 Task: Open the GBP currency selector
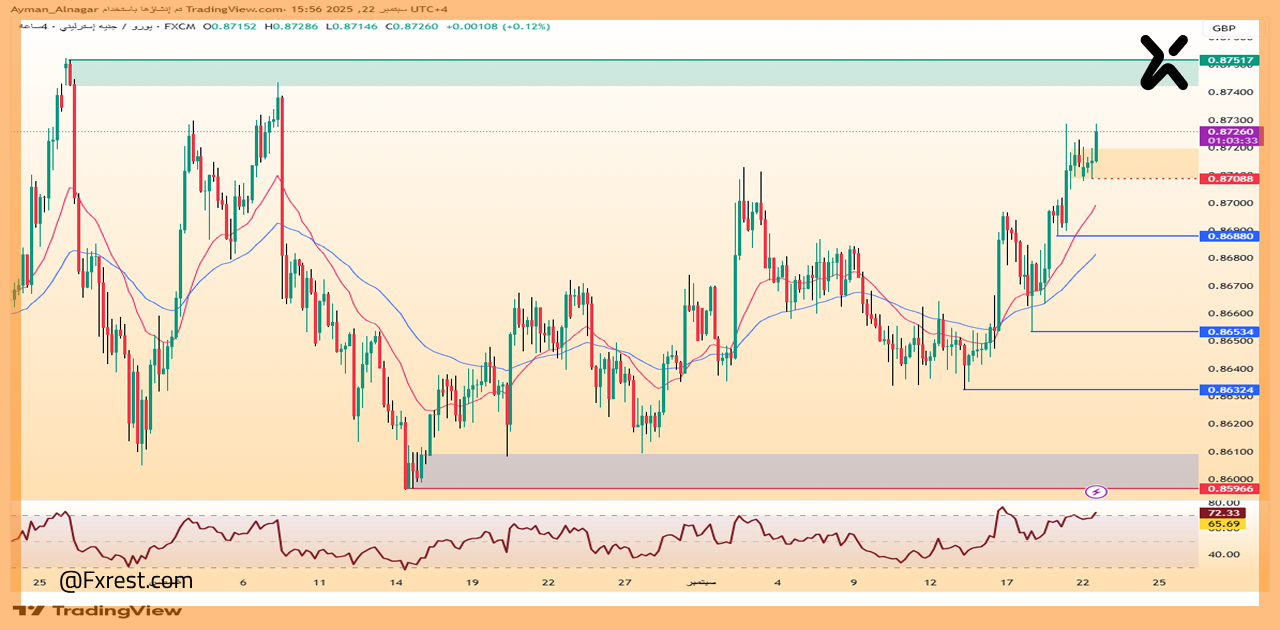coord(1223,28)
